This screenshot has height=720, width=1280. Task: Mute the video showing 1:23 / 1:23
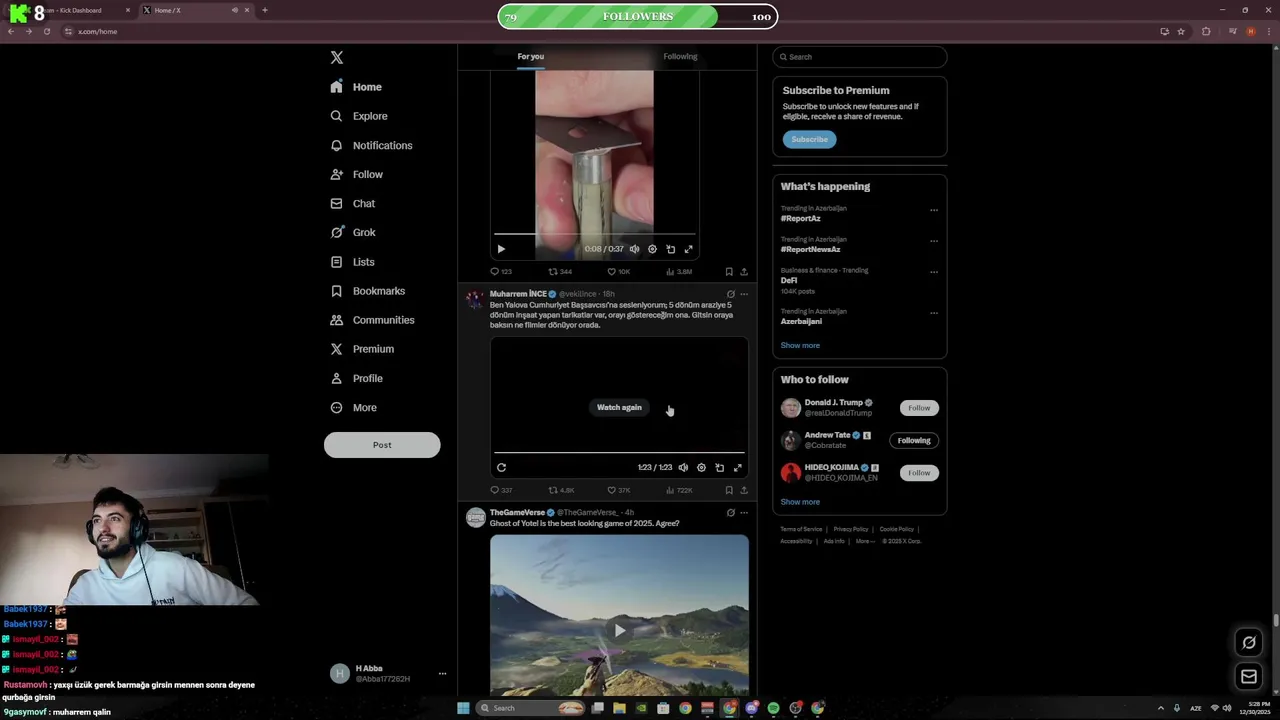[683, 467]
